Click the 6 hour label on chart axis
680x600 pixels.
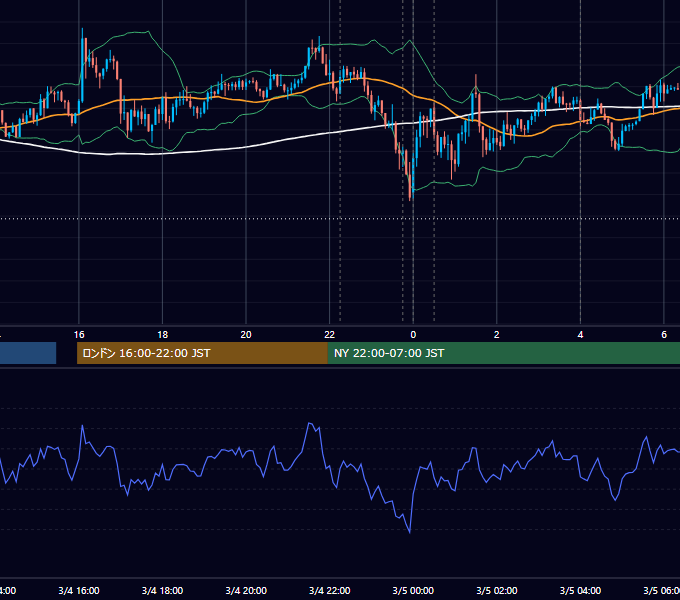point(664,335)
